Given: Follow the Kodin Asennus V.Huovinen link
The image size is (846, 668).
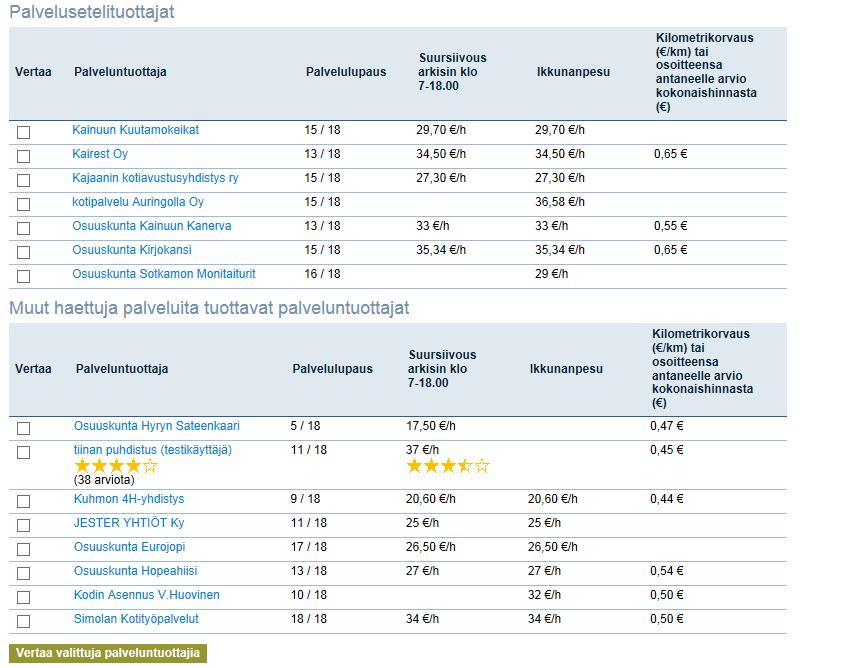Looking at the screenshot, I should 147,595.
